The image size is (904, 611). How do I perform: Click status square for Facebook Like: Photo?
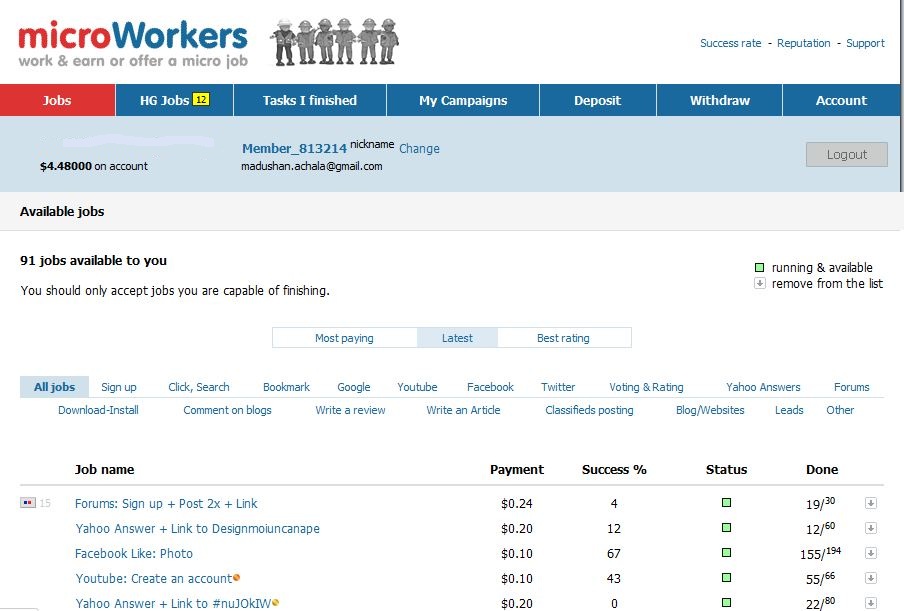726,553
